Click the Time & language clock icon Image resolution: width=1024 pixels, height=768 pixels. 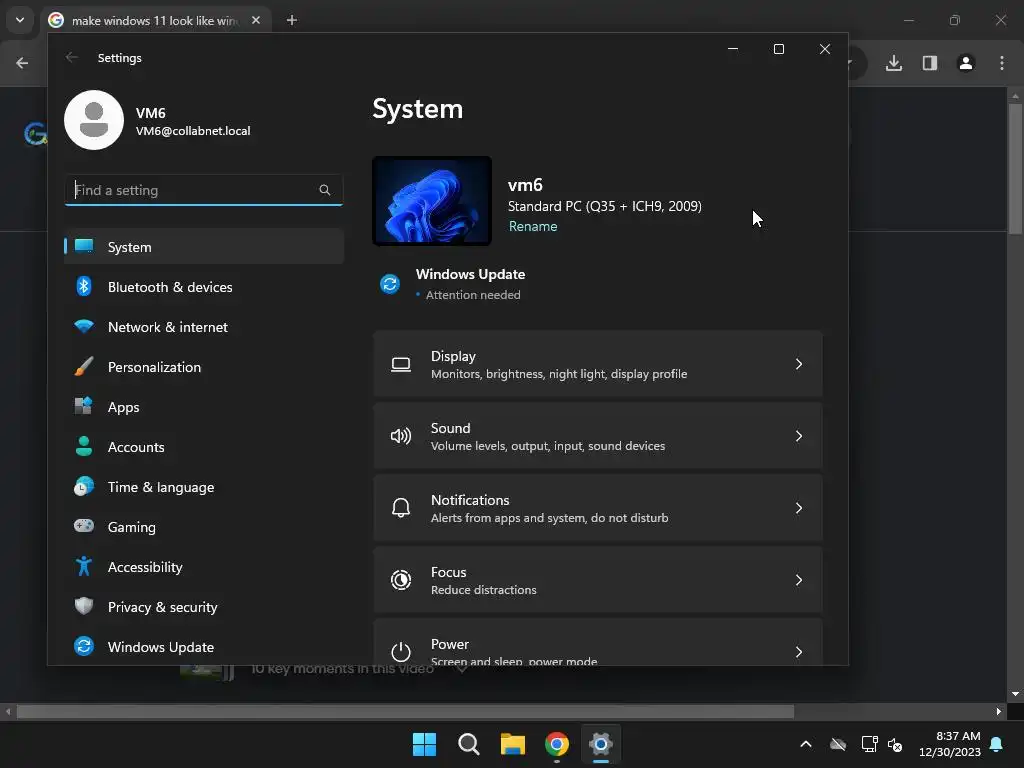pyautogui.click(x=84, y=486)
